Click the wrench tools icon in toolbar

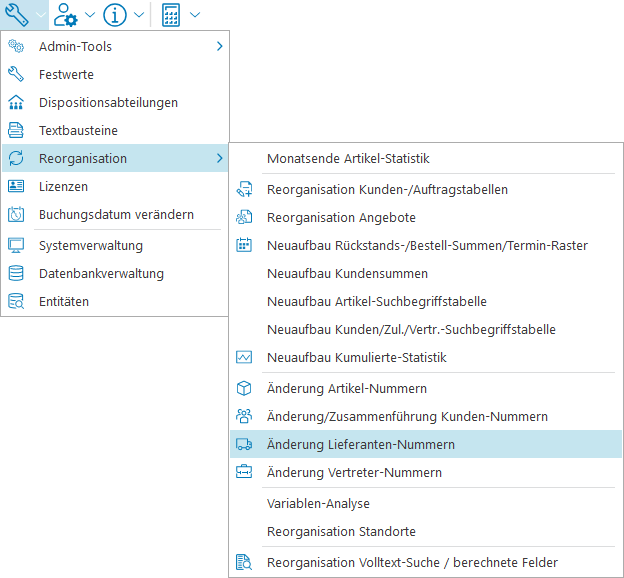click(18, 15)
